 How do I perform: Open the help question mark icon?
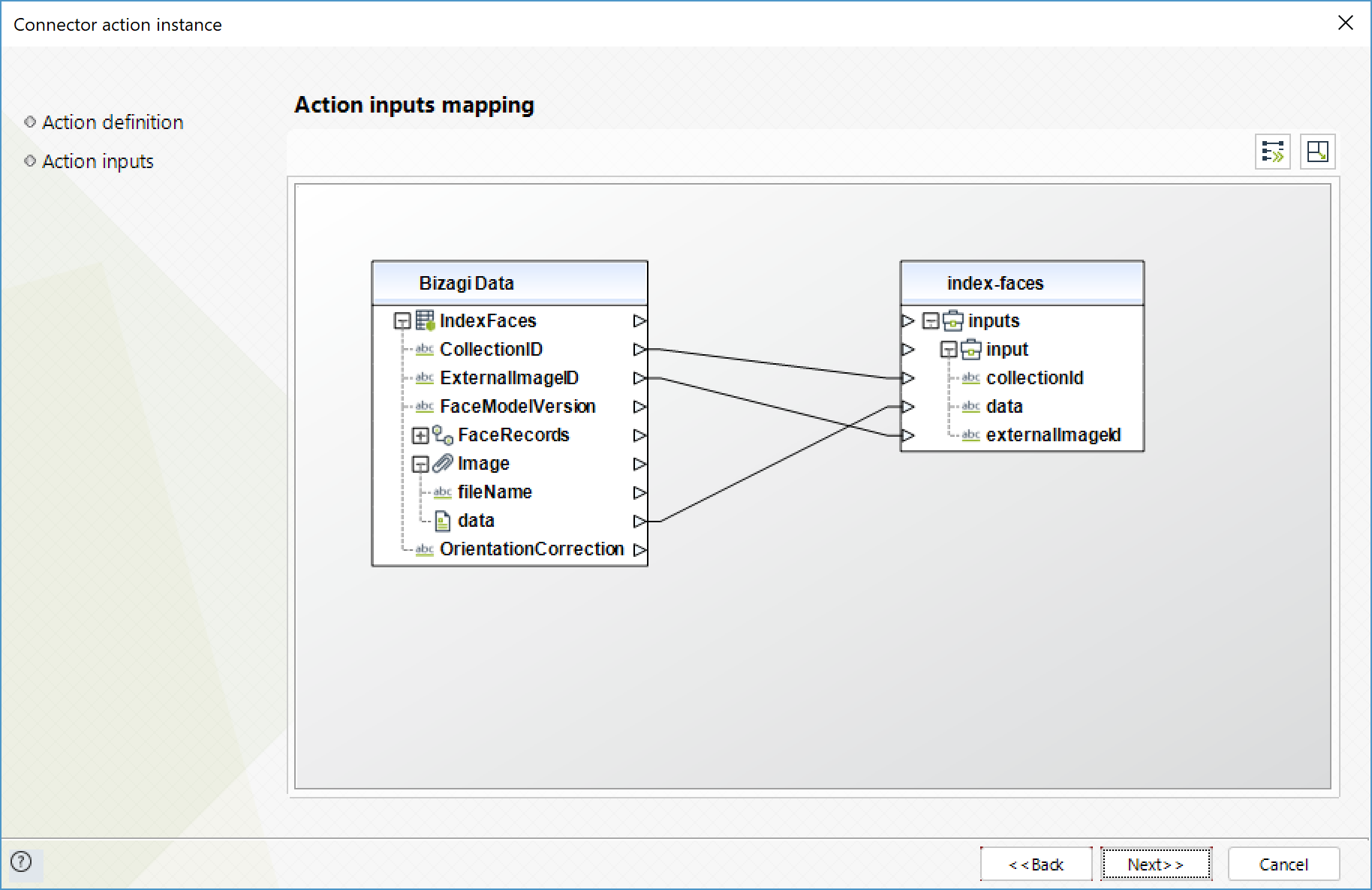22,861
